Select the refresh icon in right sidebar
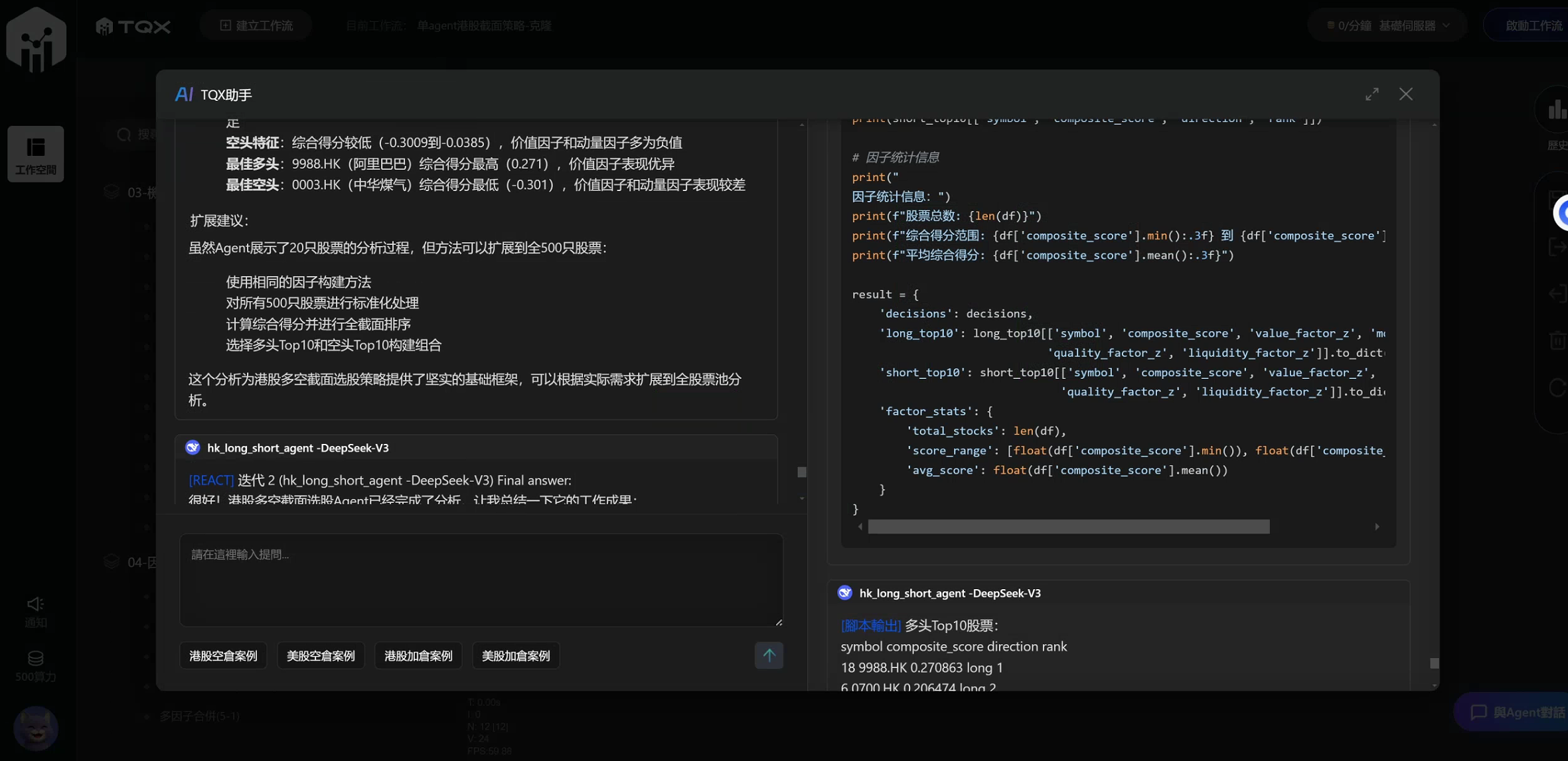The image size is (1568, 761). (1558, 386)
